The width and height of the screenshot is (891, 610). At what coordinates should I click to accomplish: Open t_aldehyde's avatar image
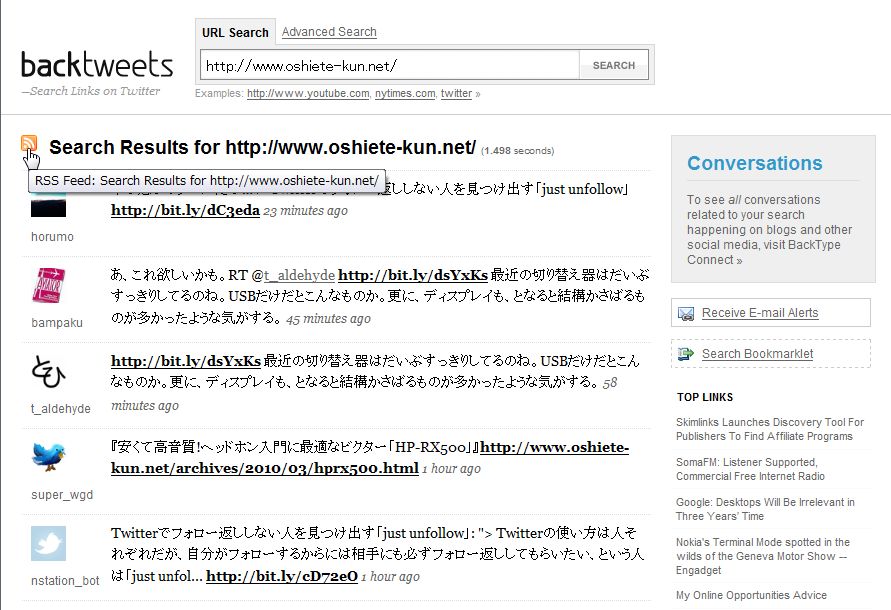pyautogui.click(x=48, y=371)
